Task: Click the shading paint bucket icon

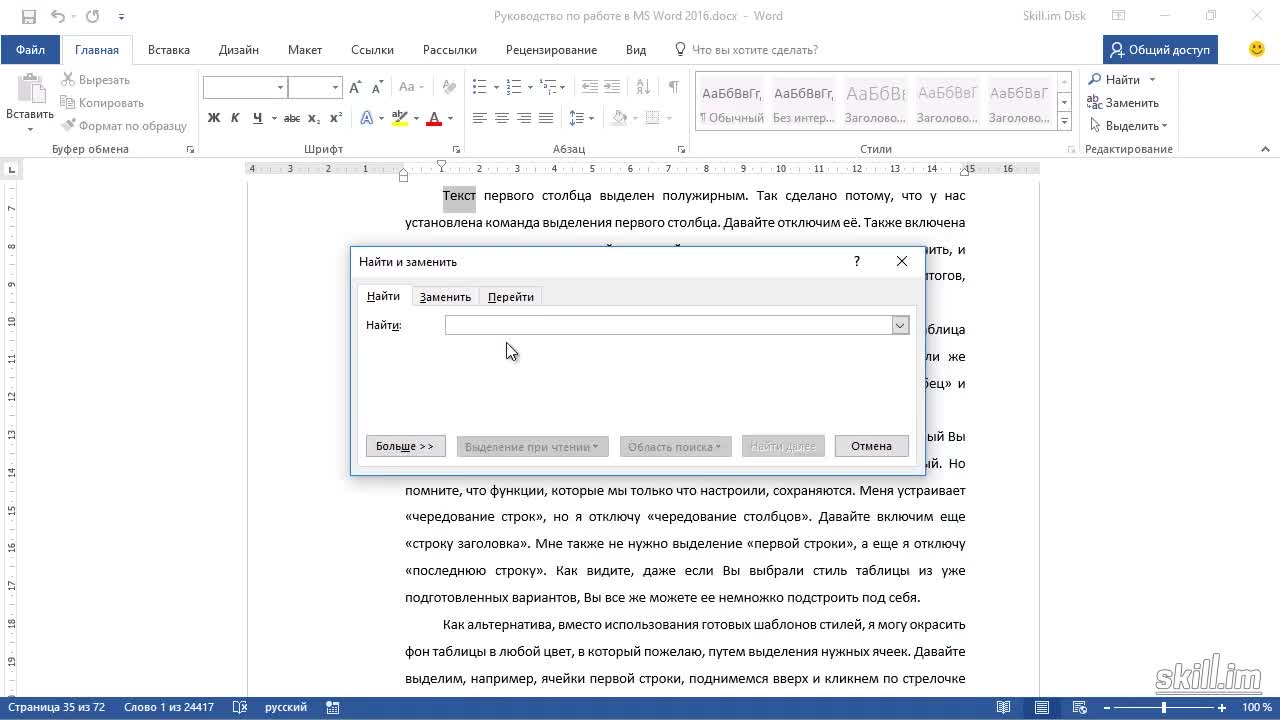Action: tap(619, 118)
